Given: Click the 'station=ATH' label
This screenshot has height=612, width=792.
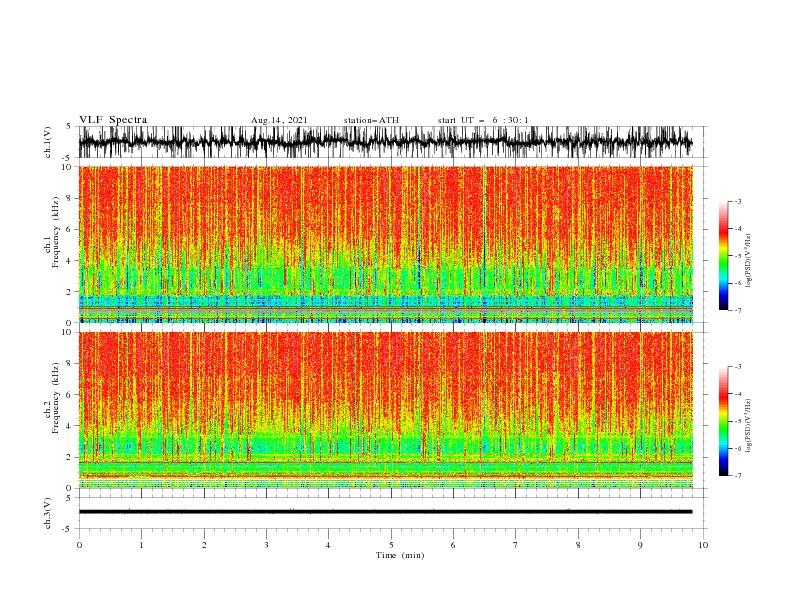Looking at the screenshot, I should pyautogui.click(x=371, y=120).
